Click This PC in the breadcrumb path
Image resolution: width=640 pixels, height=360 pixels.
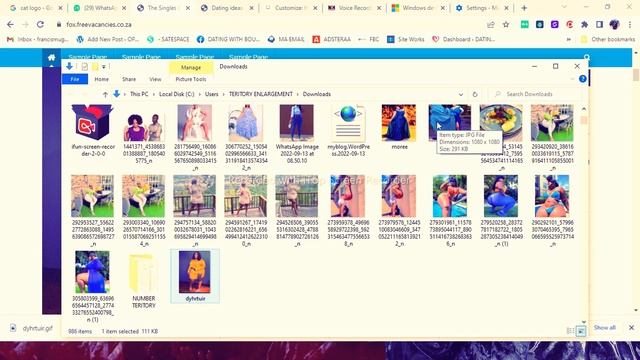click(x=139, y=94)
